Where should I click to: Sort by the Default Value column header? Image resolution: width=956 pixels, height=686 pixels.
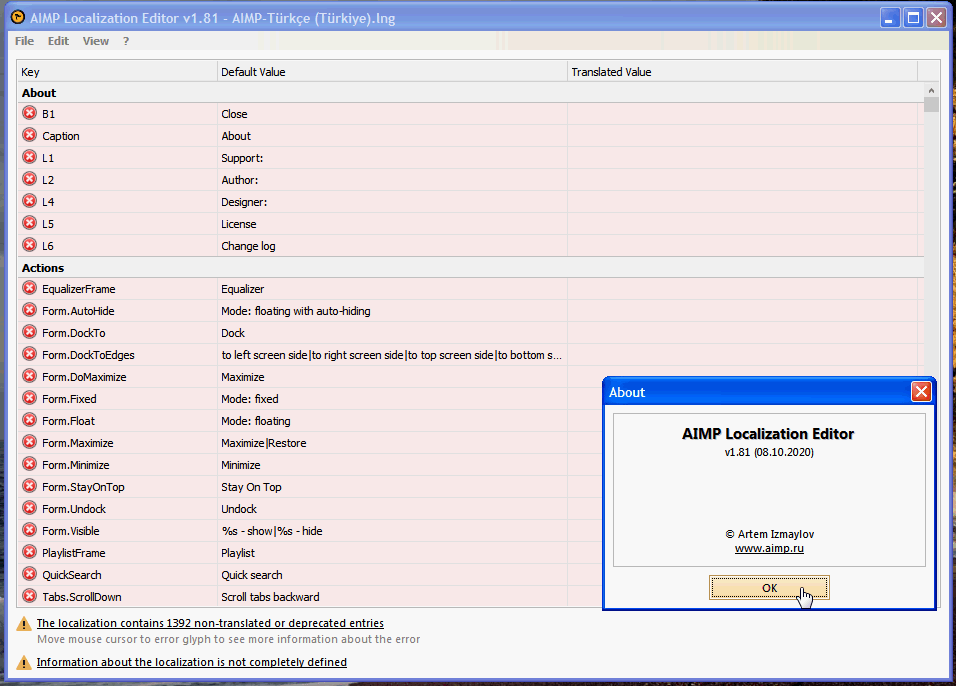[392, 72]
